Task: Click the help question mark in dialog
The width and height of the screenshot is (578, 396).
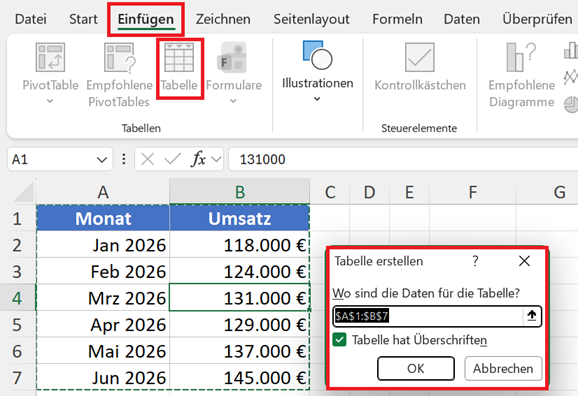Action: (x=475, y=261)
